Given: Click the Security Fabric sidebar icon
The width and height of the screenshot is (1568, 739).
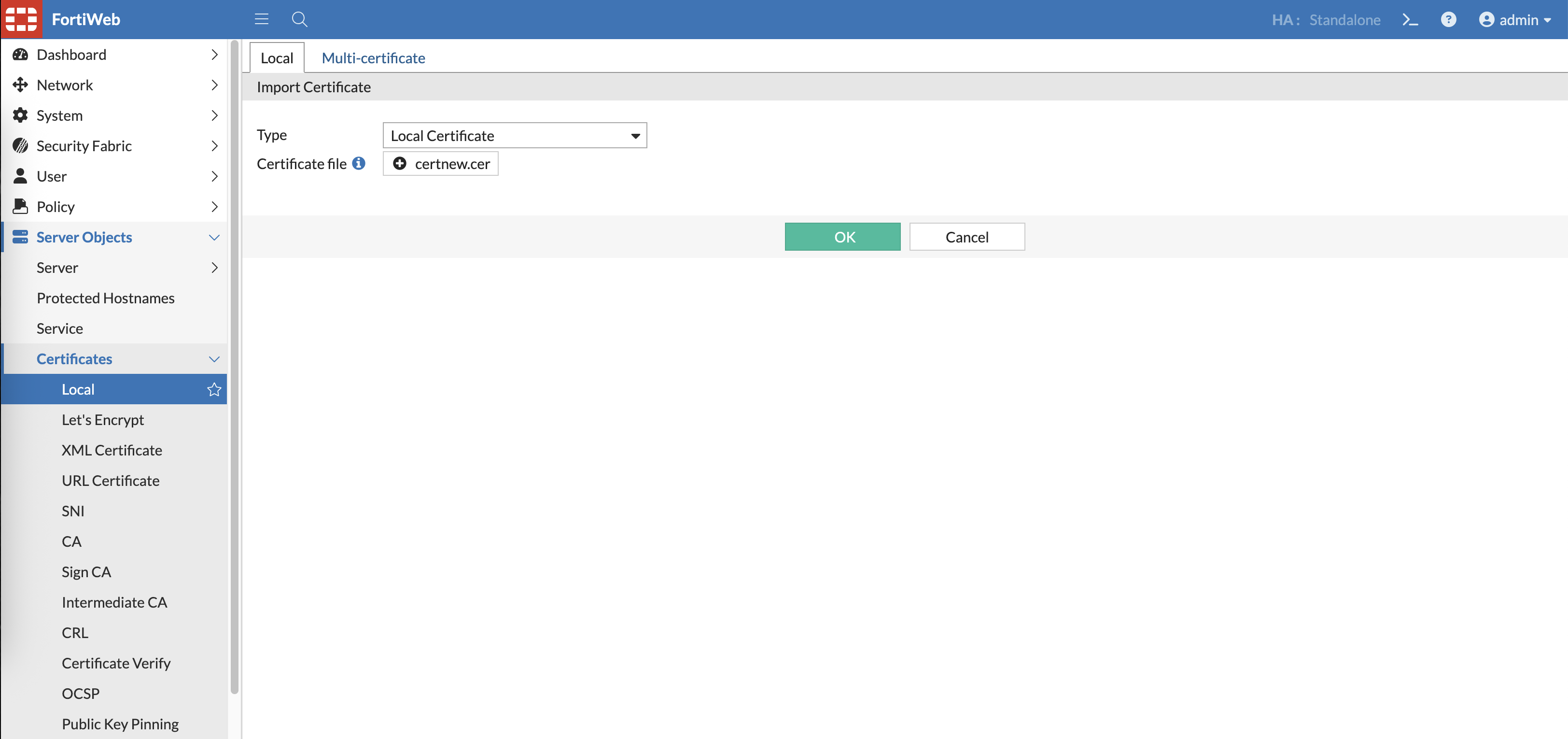Looking at the screenshot, I should point(20,145).
